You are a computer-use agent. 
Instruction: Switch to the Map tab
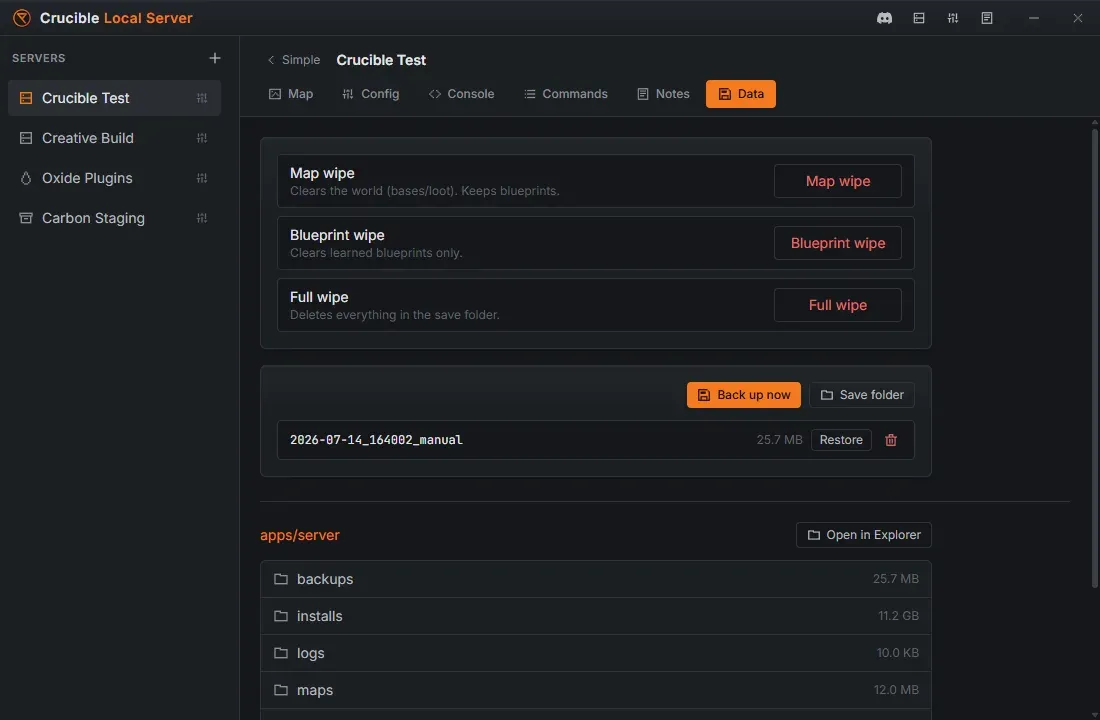pos(291,94)
